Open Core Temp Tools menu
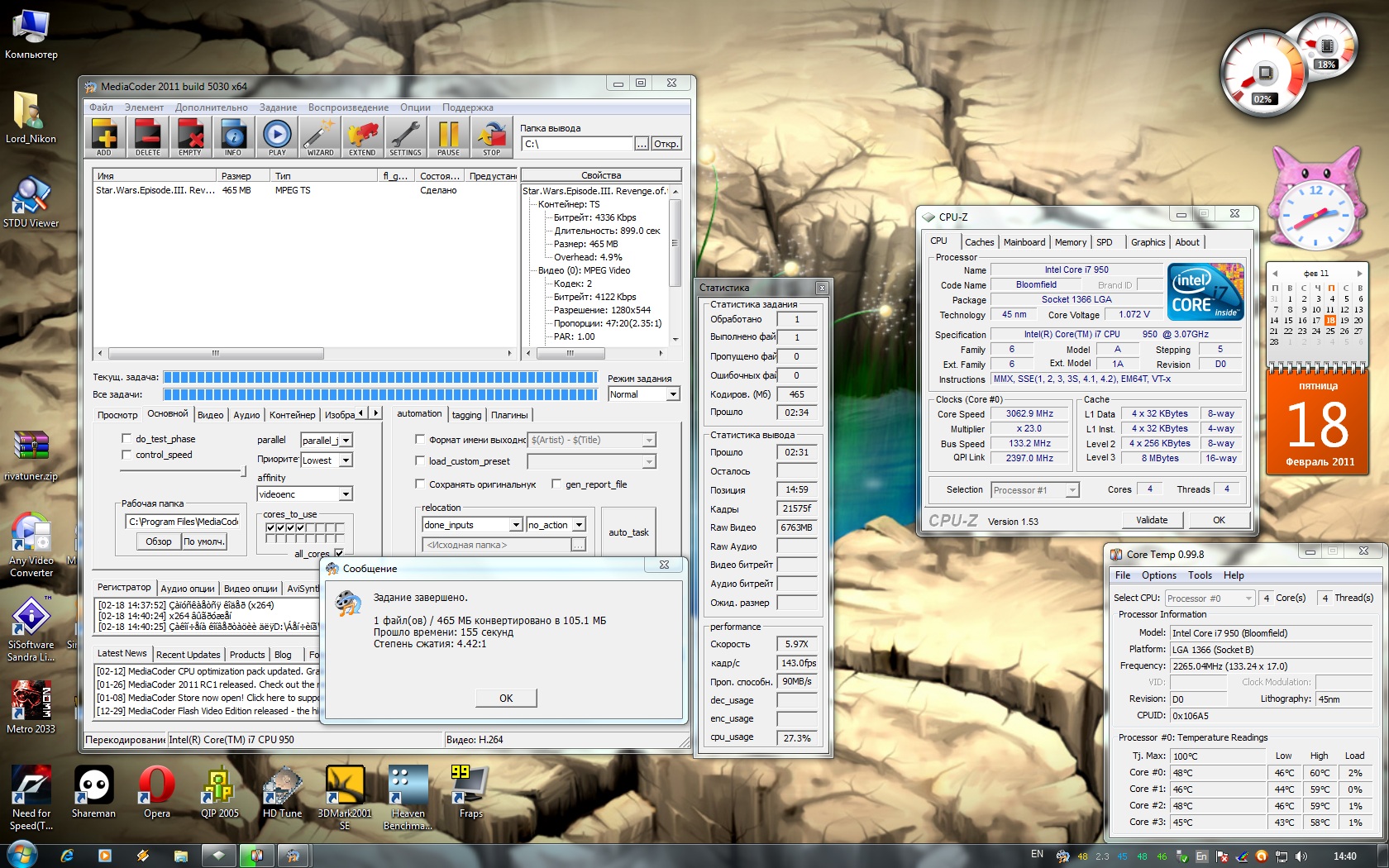This screenshot has width=1389, height=868. [x=1200, y=575]
